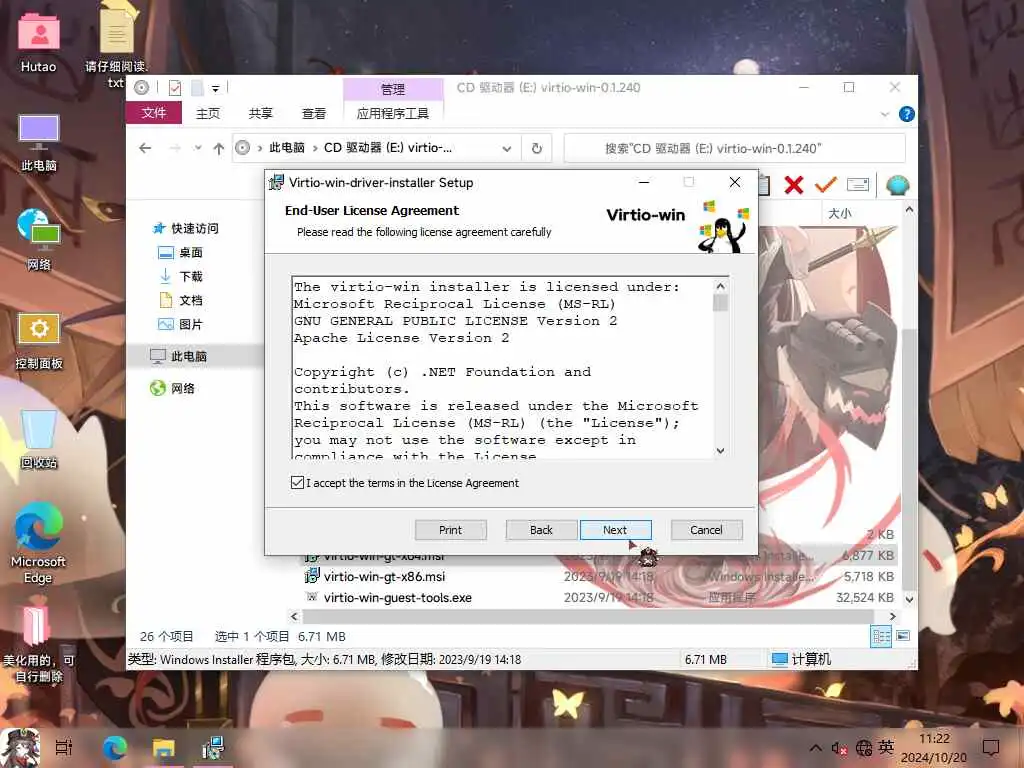The image size is (1024, 768).
Task: Open the Hutao folder on desktop
Action: tap(39, 41)
